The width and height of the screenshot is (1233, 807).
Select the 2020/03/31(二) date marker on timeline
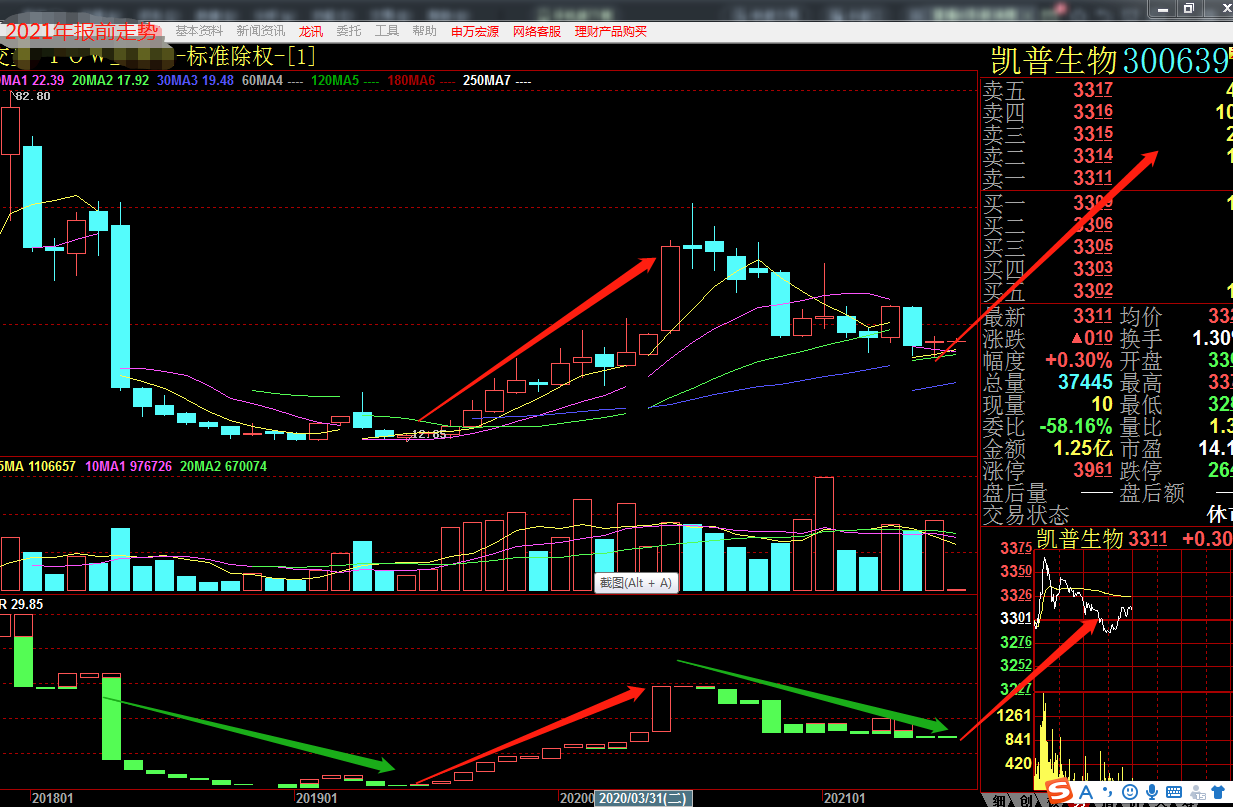pyautogui.click(x=642, y=799)
